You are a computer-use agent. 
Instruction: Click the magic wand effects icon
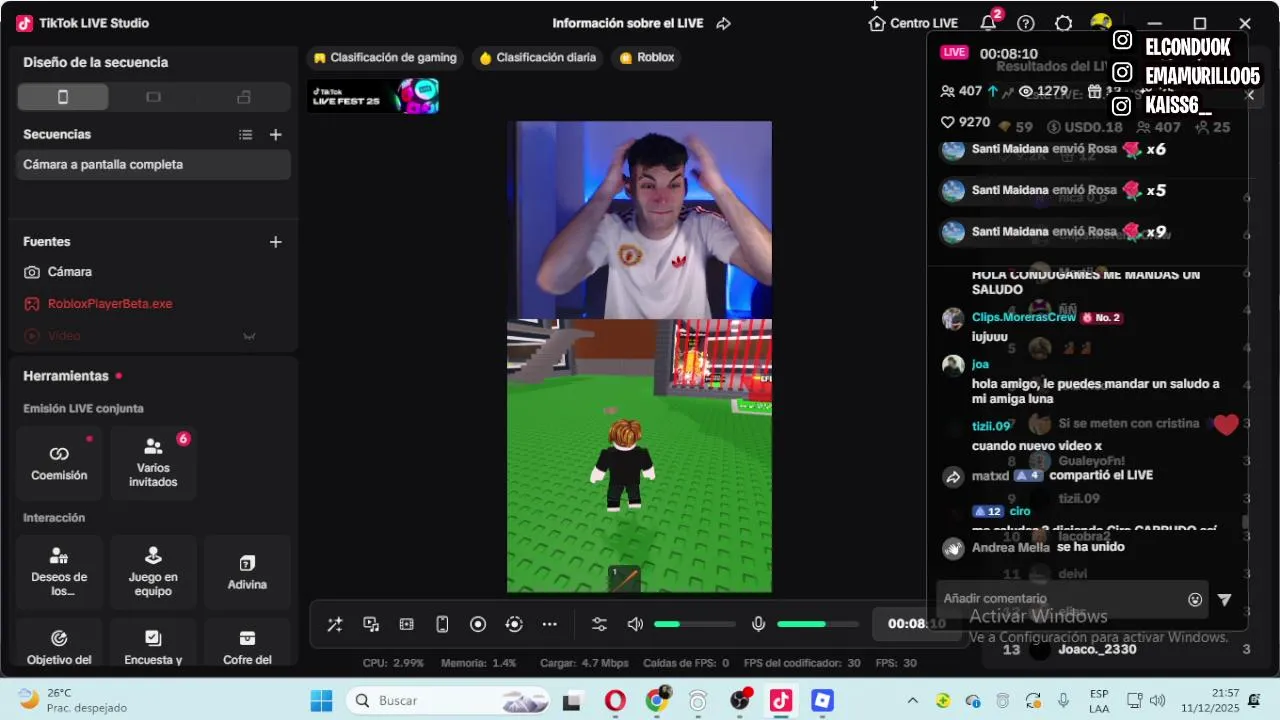[x=335, y=624]
